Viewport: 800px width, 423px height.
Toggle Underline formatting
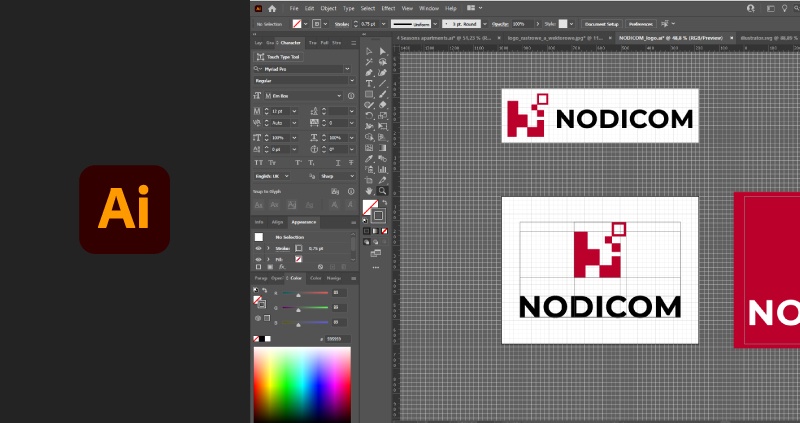coord(337,163)
